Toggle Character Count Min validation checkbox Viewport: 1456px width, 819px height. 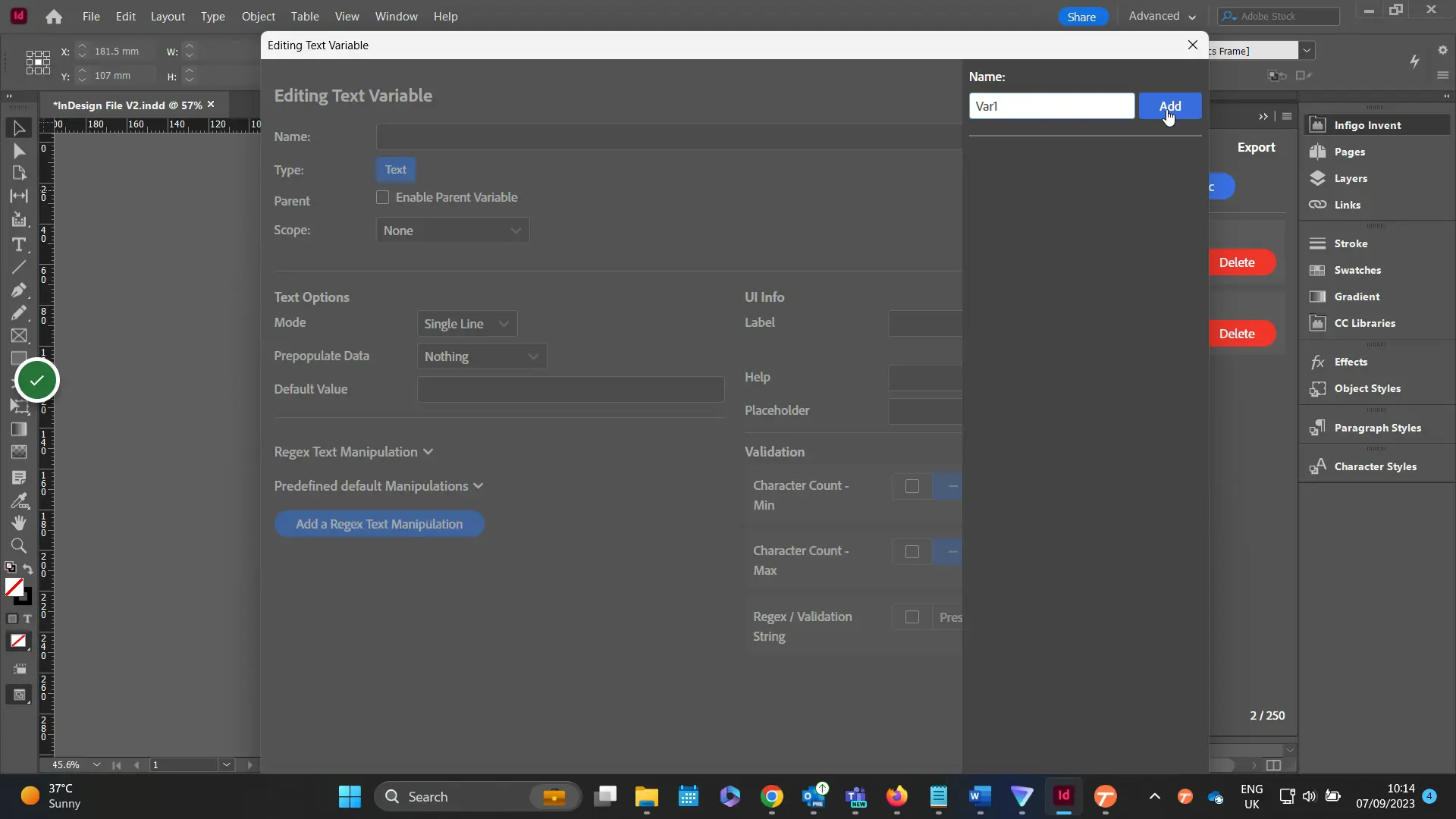912,486
